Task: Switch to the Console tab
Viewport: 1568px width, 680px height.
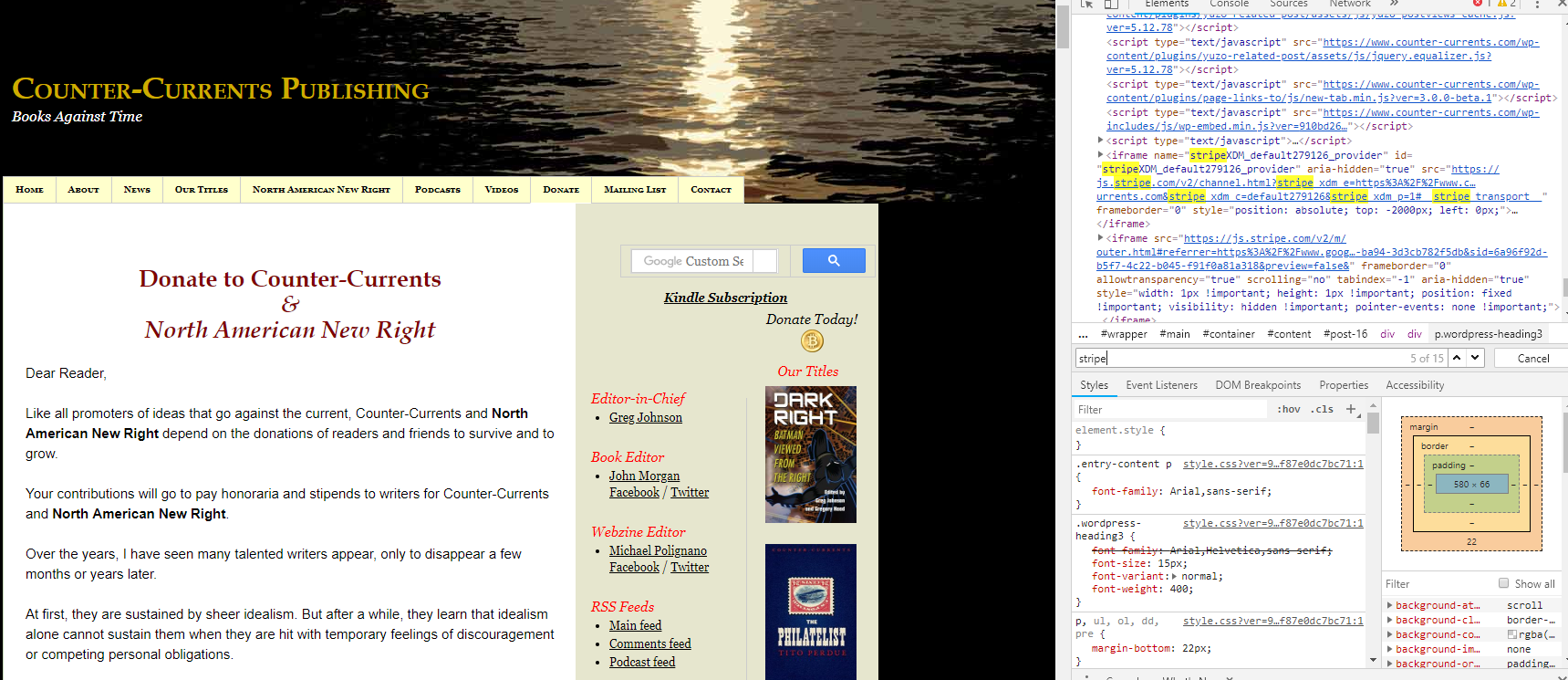Action: click(x=1229, y=4)
